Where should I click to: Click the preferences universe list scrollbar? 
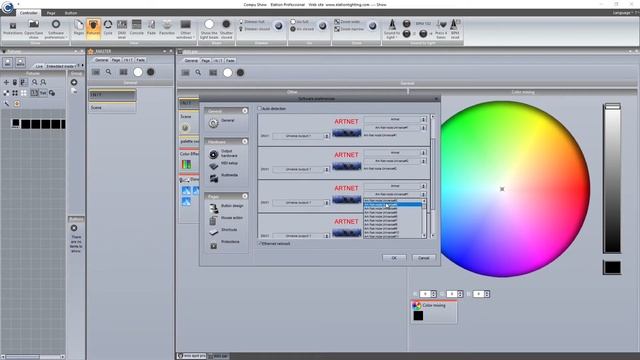coord(433,176)
